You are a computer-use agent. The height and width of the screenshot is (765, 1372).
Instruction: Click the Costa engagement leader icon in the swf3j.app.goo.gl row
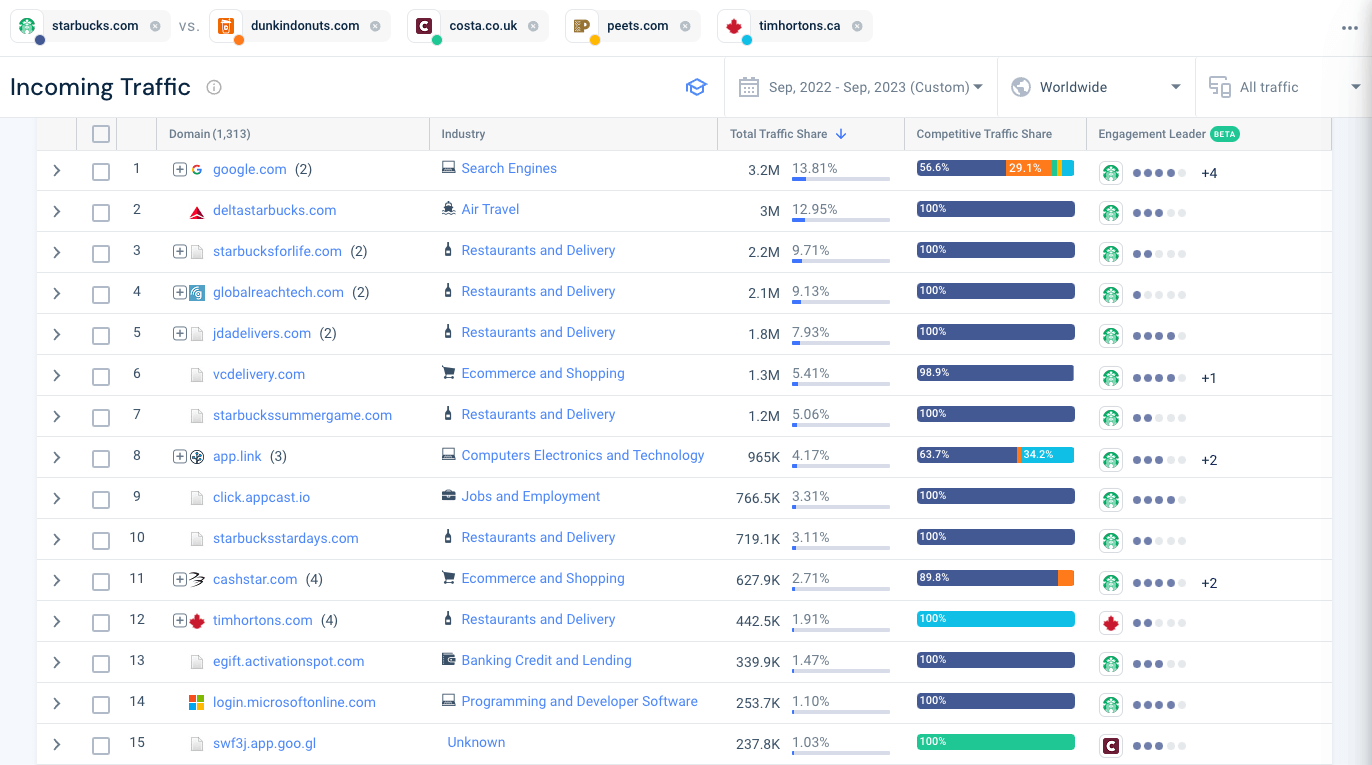coord(1110,746)
